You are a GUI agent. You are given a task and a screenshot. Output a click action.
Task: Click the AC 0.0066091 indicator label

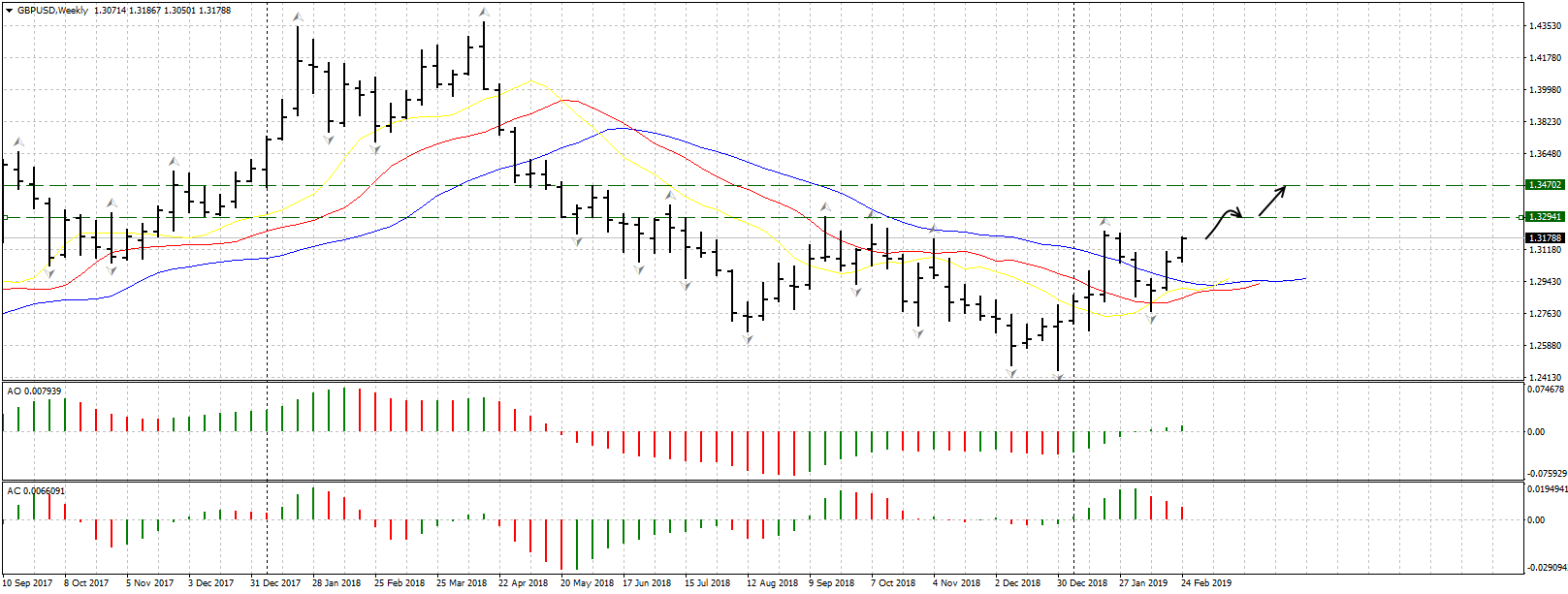(x=36, y=491)
